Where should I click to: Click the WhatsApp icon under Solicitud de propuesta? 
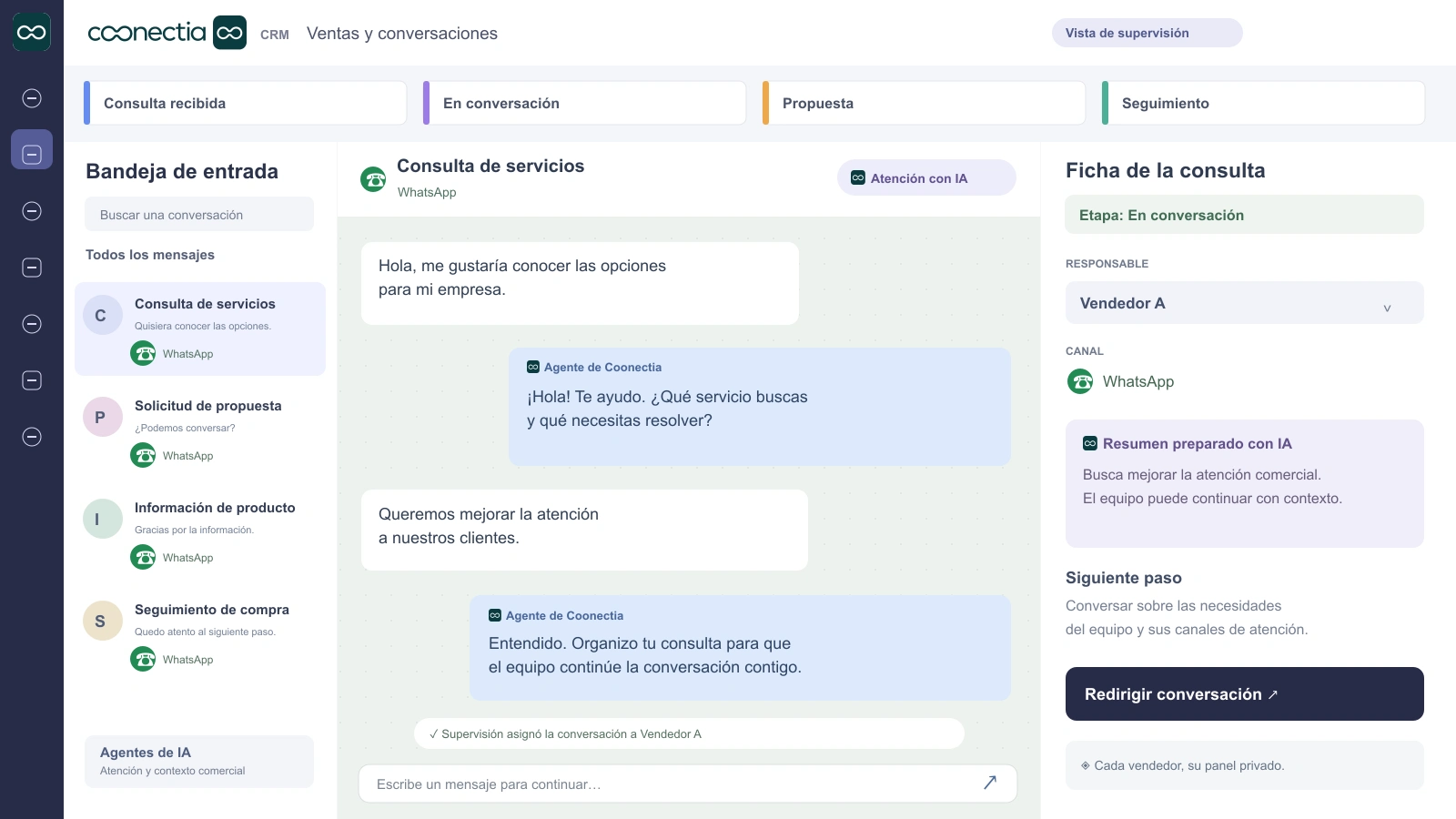click(x=143, y=455)
